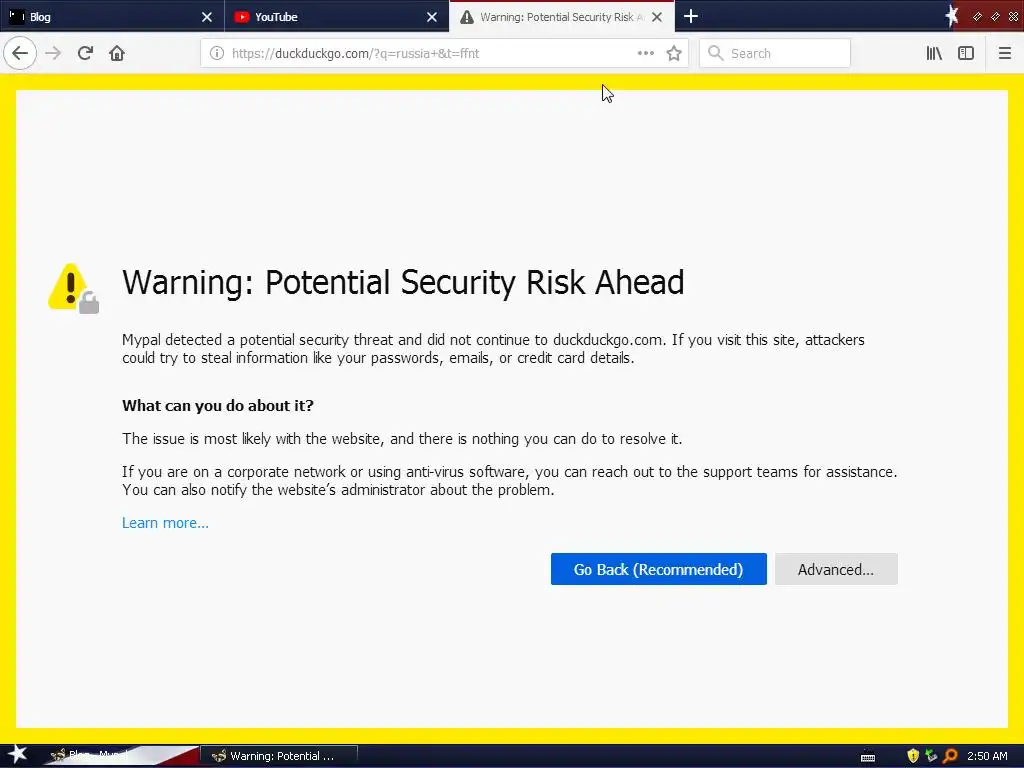
Task: Click the forward navigation arrow
Action: pyautogui.click(x=53, y=53)
